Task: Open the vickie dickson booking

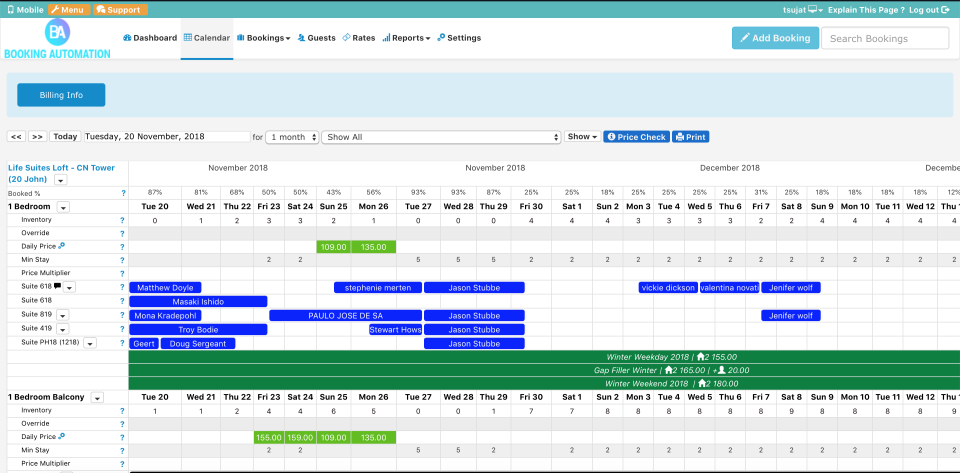Action: [668, 288]
